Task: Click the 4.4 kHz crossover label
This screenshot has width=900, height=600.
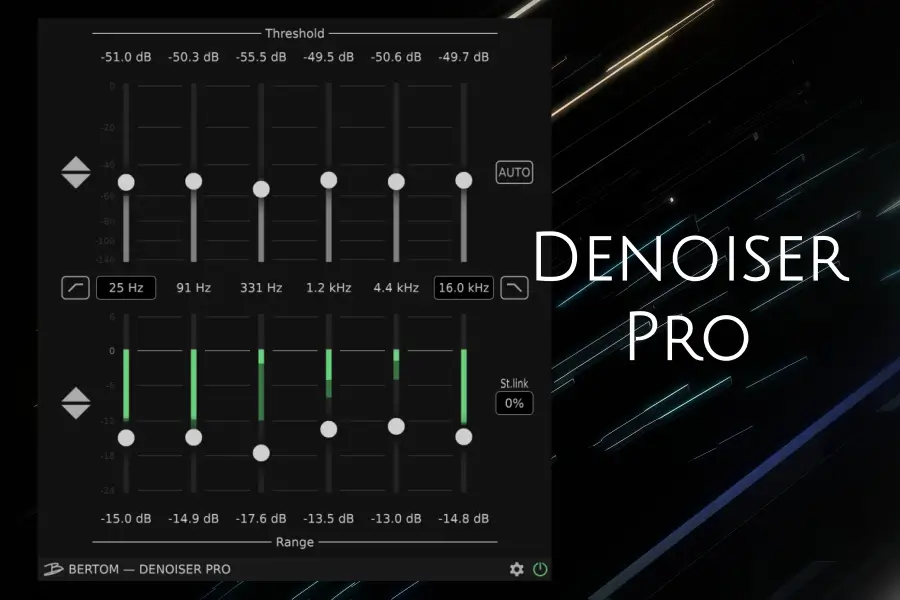Action: tap(396, 288)
